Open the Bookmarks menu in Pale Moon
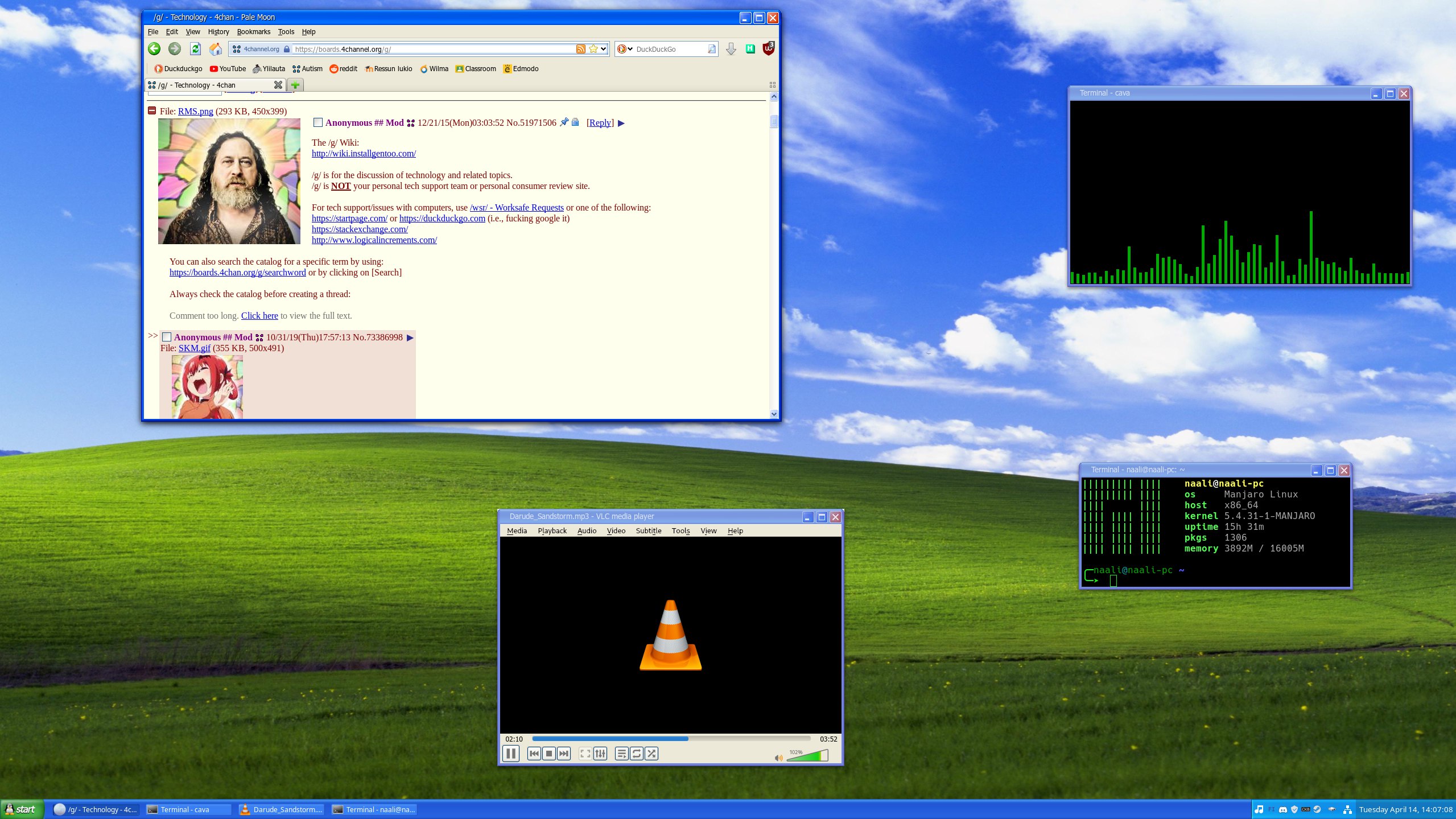Viewport: 1456px width, 819px height. click(253, 32)
